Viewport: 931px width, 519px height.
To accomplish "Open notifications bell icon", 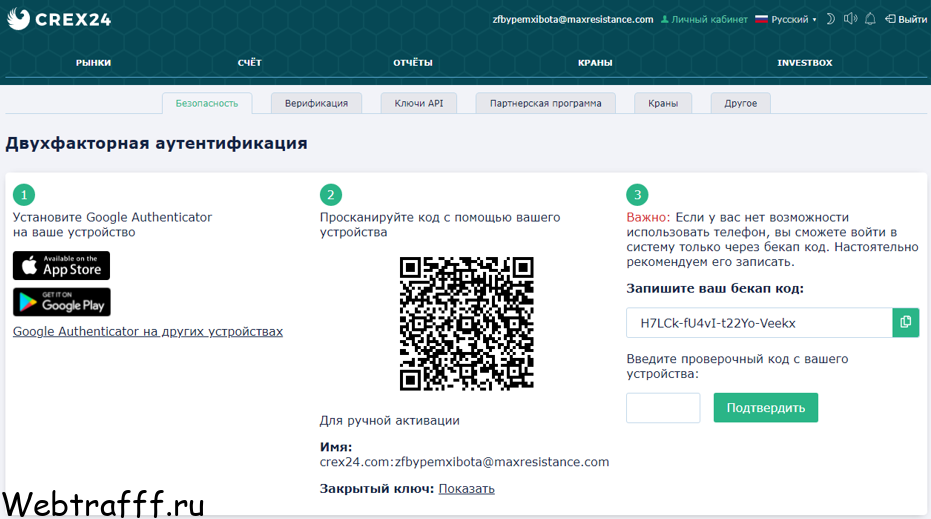I will 870,19.
